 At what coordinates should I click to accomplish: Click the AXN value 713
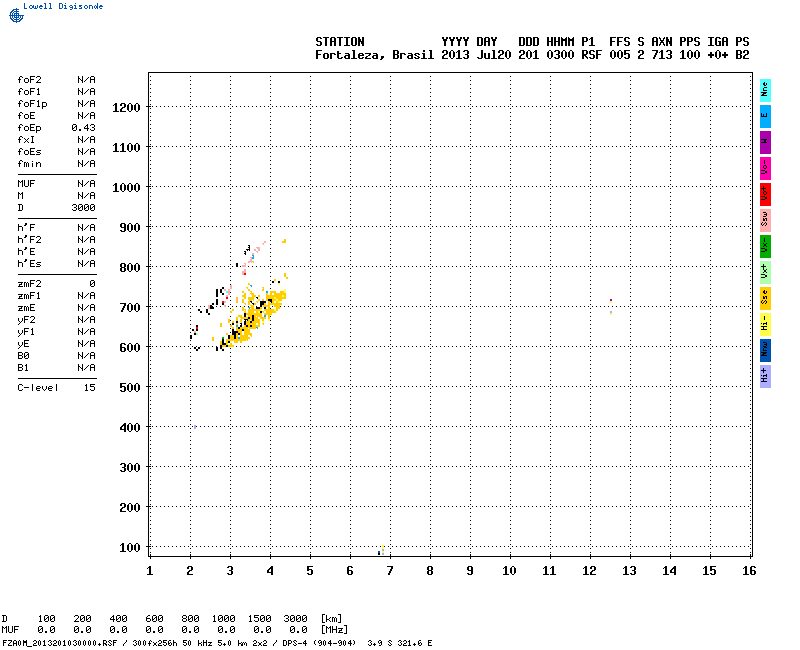click(x=662, y=55)
